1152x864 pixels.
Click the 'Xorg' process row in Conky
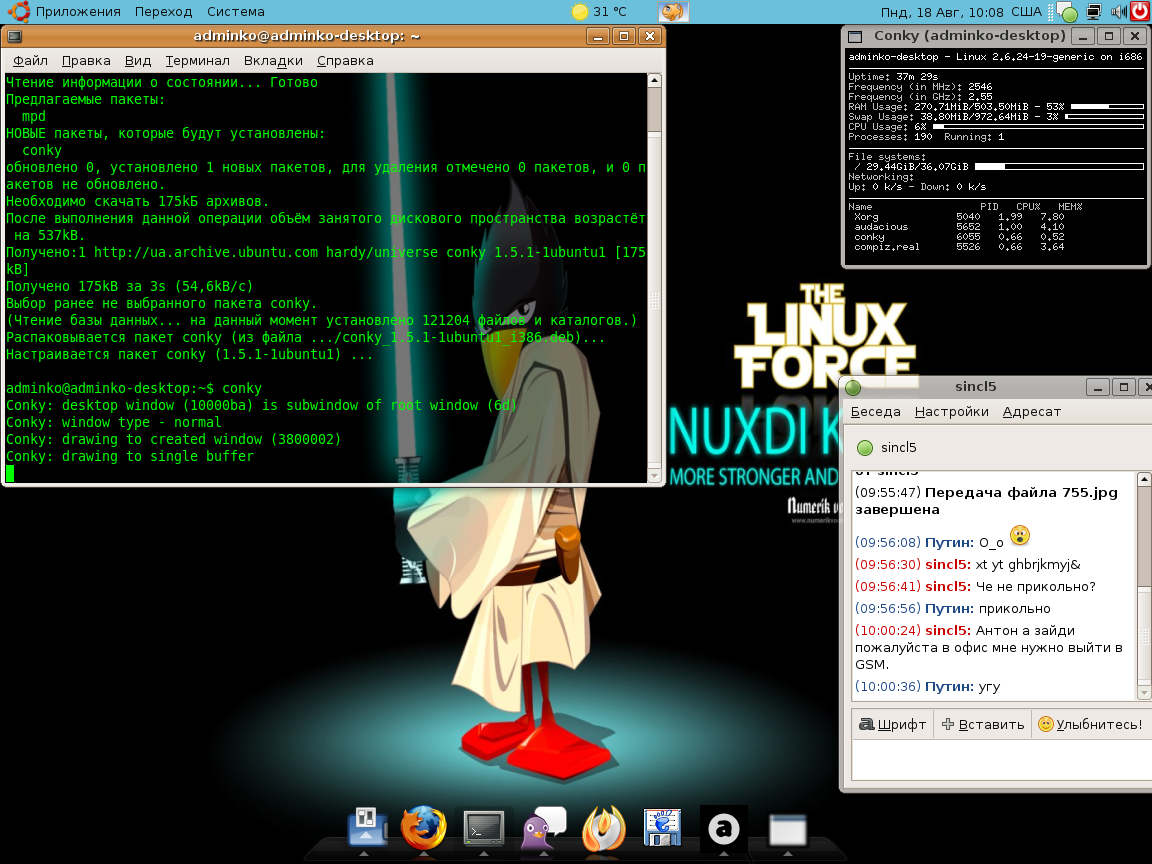click(x=960, y=217)
